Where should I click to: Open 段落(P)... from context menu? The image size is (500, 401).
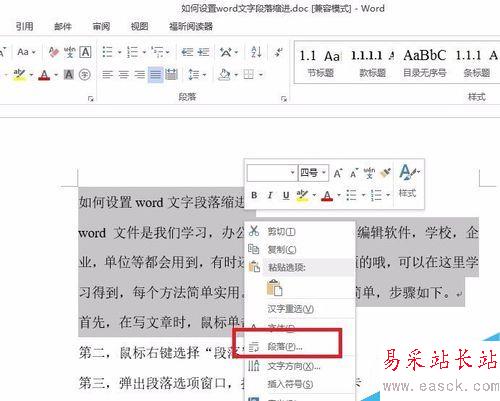(300, 347)
